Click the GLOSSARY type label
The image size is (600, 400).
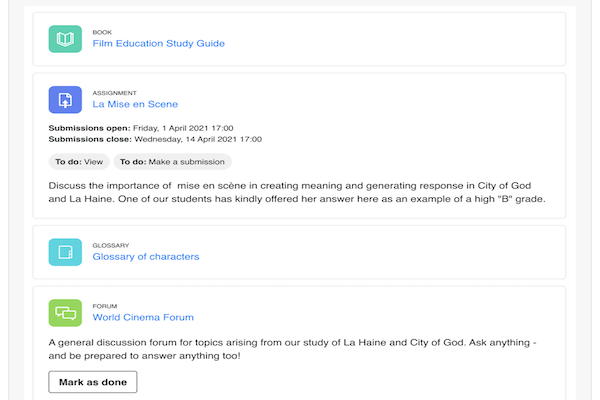click(x=111, y=245)
